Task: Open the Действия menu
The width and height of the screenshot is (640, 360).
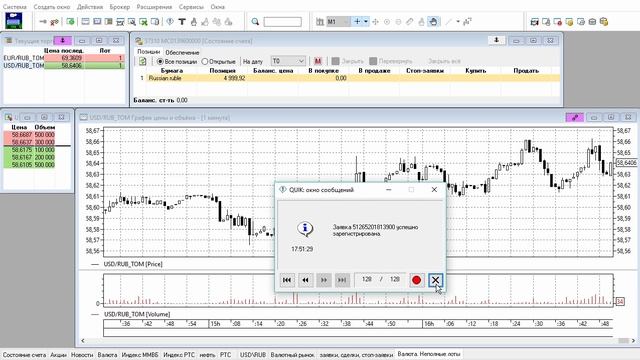Action: (90, 7)
